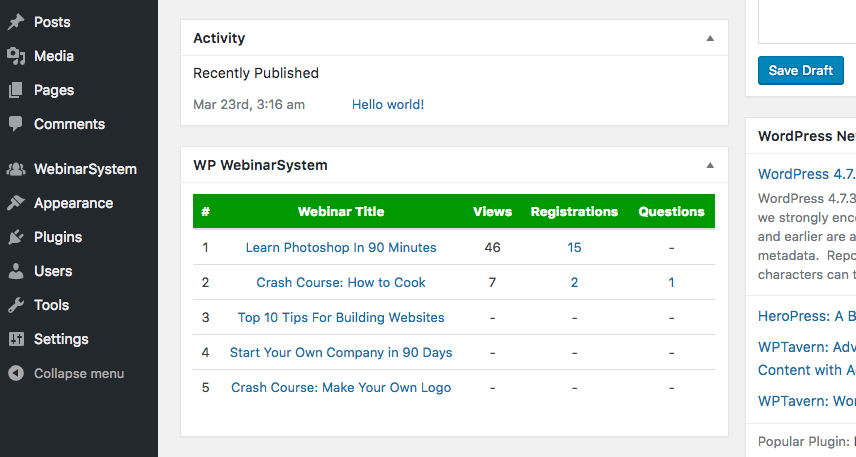Click the Comments speech bubble icon
The image size is (856, 457).
pyautogui.click(x=16, y=124)
